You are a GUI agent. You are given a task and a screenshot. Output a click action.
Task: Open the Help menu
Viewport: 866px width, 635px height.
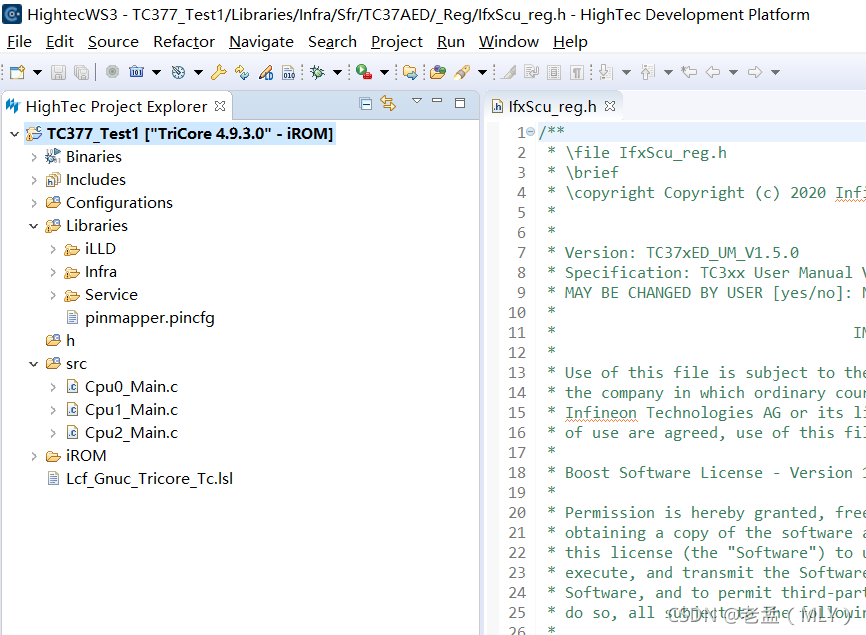tap(571, 42)
